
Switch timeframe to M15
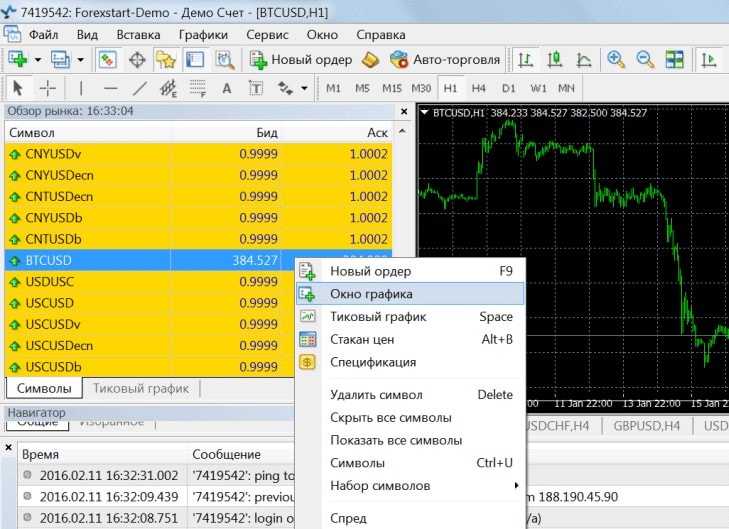[391, 88]
